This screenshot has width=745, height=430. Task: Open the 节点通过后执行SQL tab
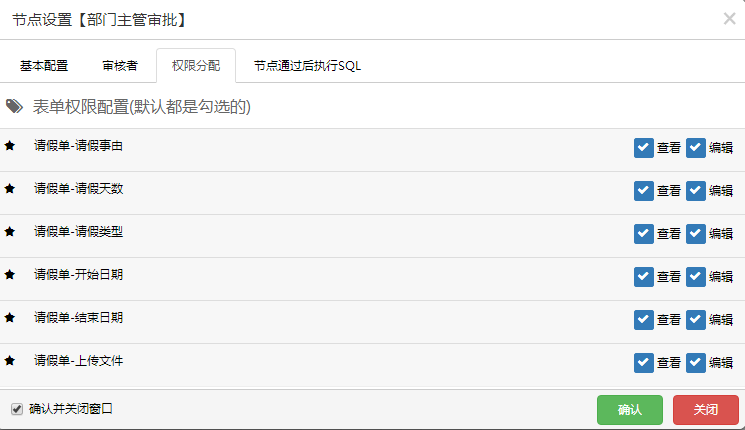(x=307, y=66)
